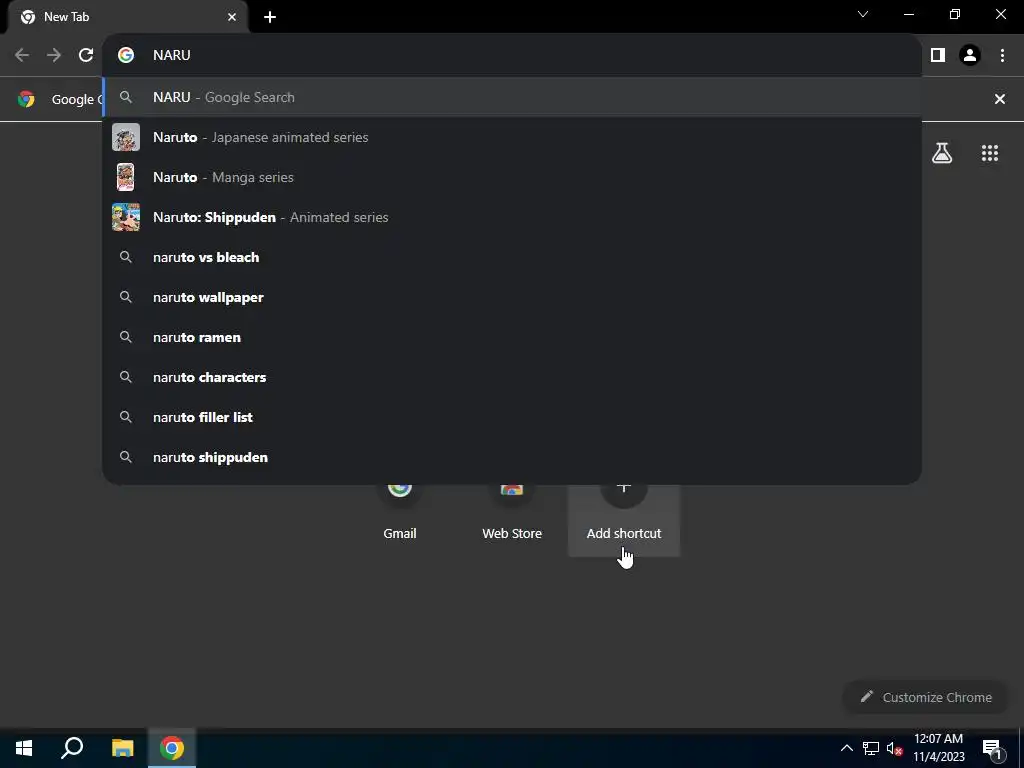Image resolution: width=1024 pixels, height=768 pixels.
Task: Go forward using the forward arrow
Action: (x=54, y=55)
